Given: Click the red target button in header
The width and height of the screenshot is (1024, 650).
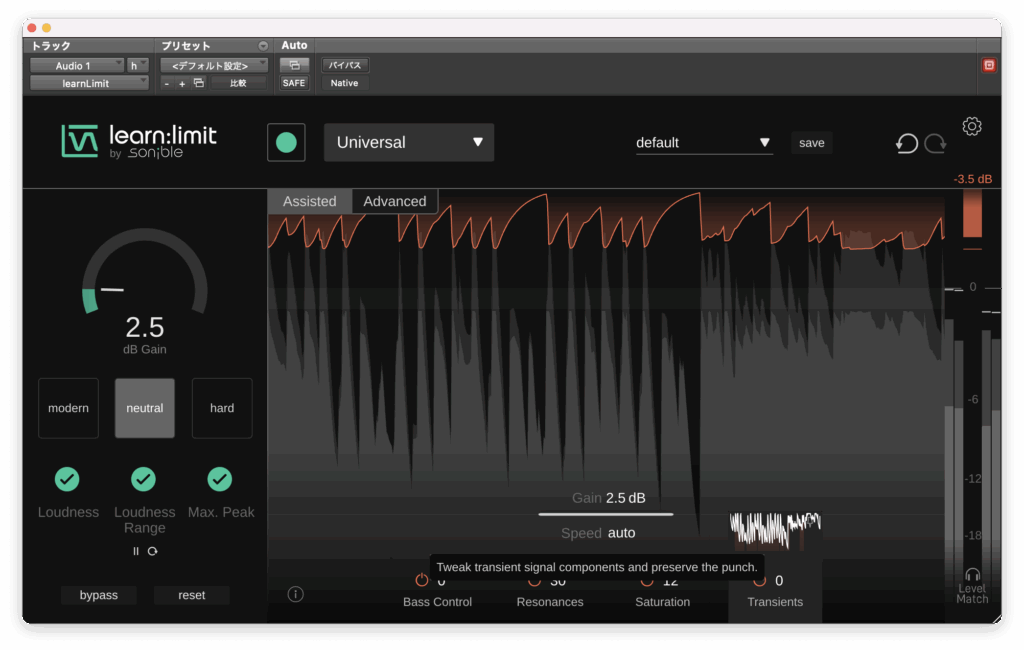Looking at the screenshot, I should pyautogui.click(x=989, y=65).
